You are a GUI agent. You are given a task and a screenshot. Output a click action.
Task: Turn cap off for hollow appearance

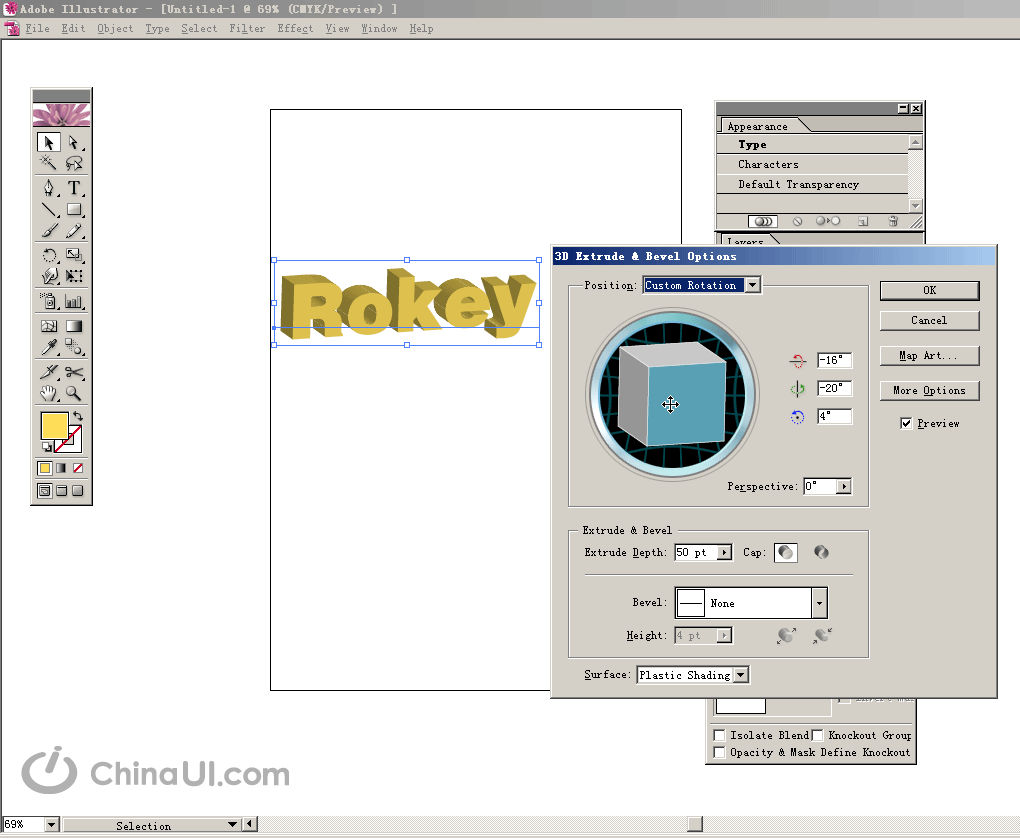[x=822, y=552]
